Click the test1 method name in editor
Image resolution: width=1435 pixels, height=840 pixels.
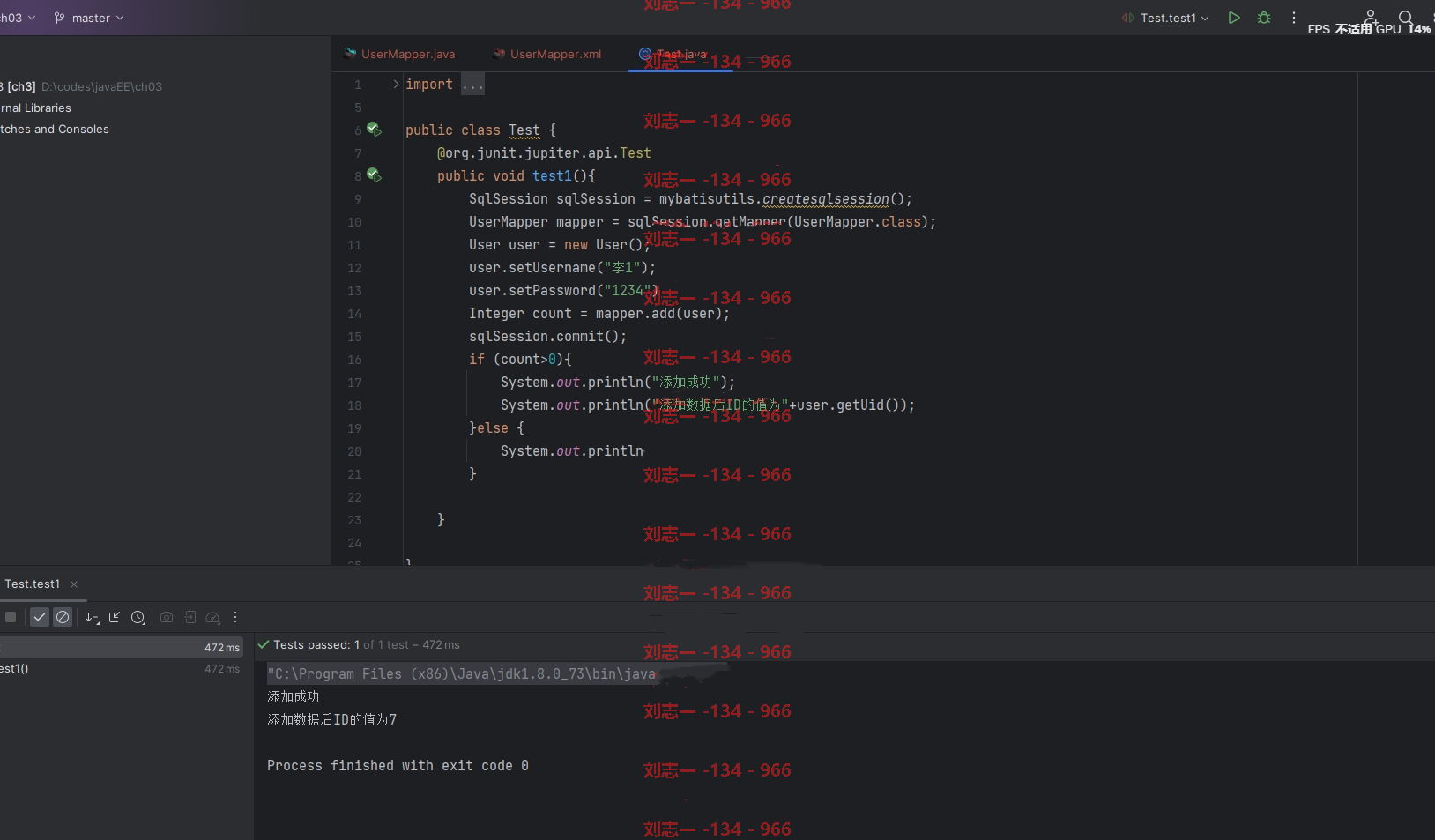pyautogui.click(x=552, y=175)
